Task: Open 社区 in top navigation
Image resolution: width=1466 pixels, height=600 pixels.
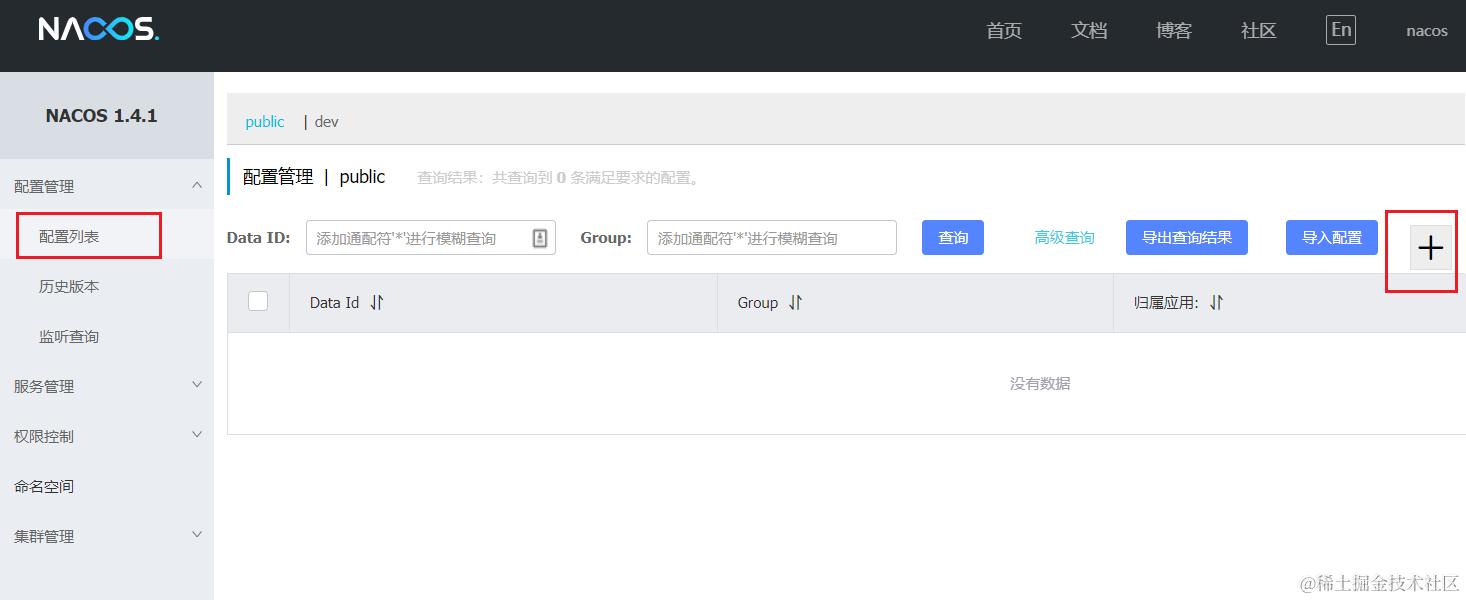Action: [1259, 31]
